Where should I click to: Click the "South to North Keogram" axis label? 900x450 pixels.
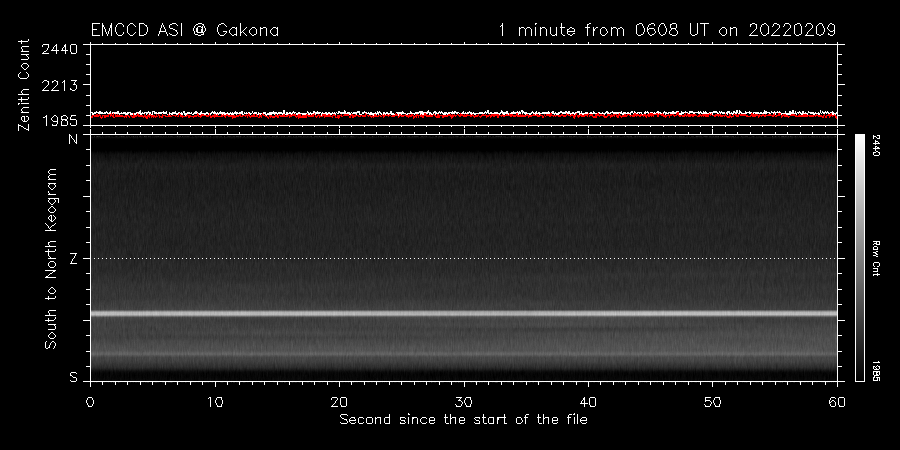pos(51,258)
